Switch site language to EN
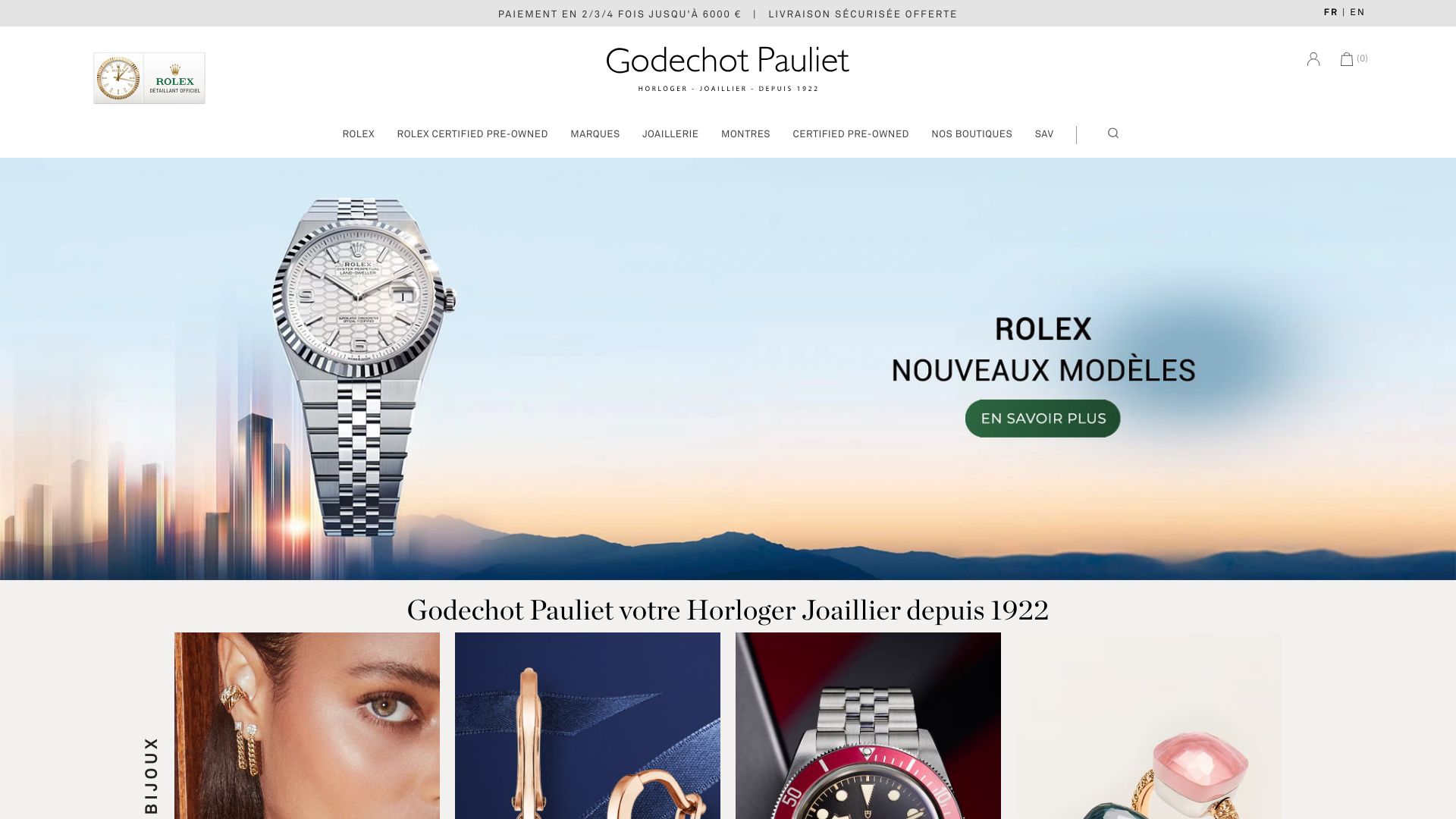This screenshot has height=819, width=1456. pos(1357,12)
